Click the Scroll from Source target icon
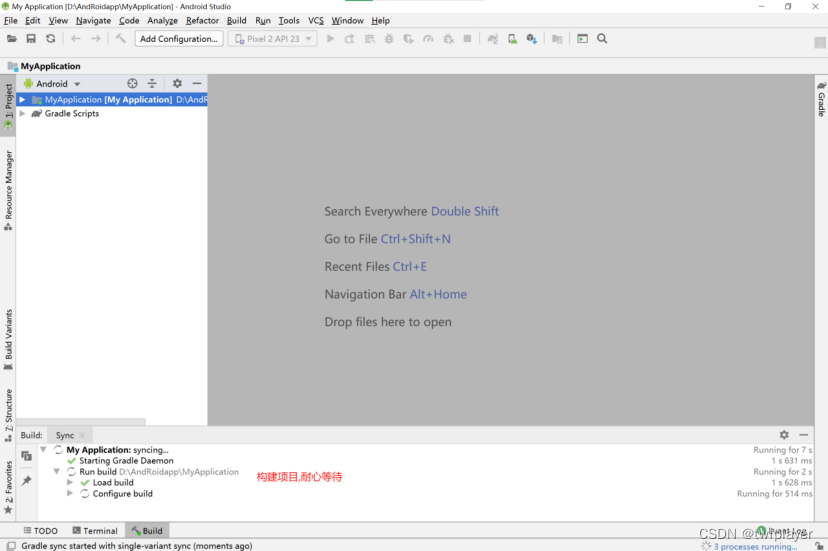The image size is (828, 551). click(133, 83)
